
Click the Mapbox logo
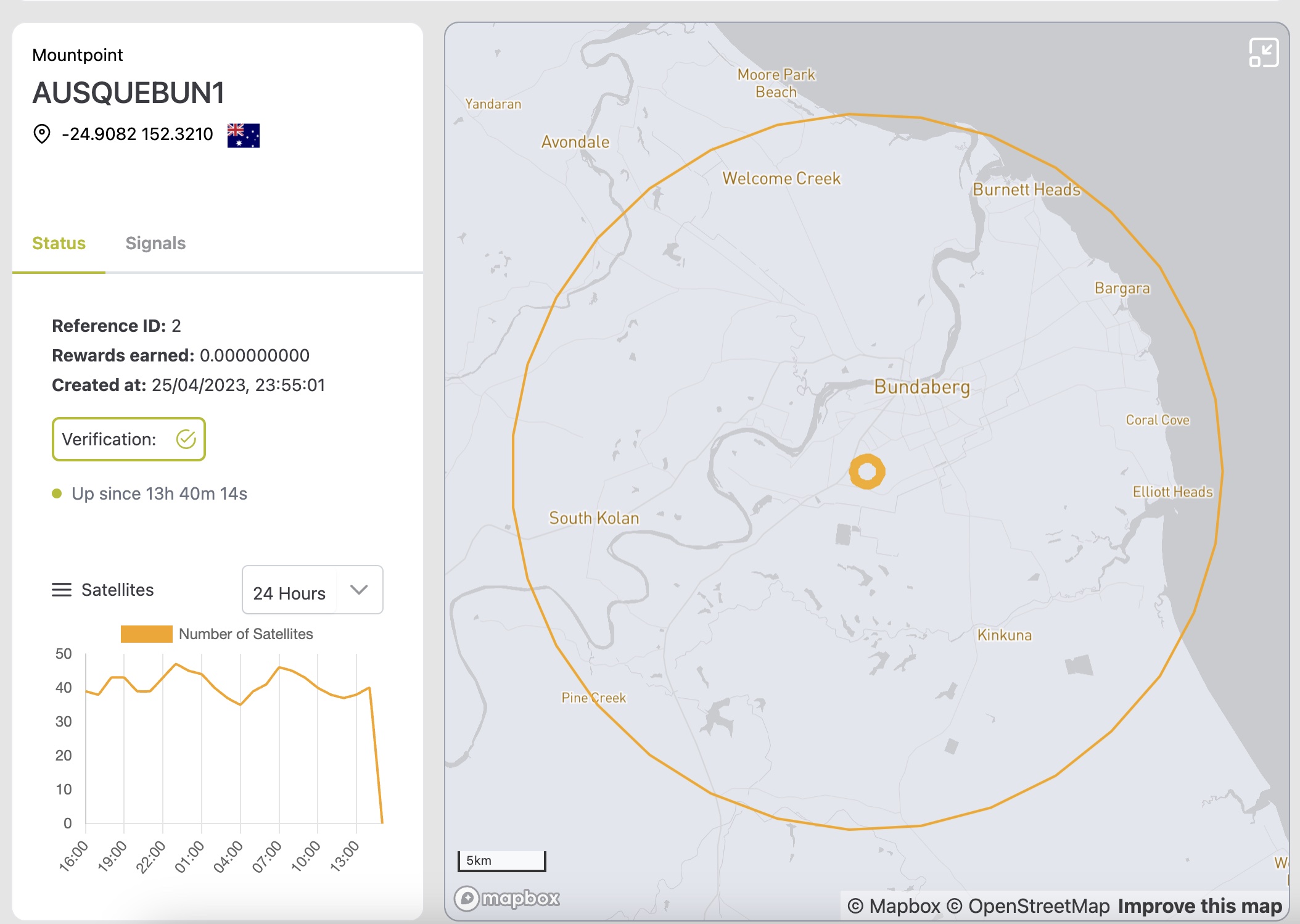tap(507, 898)
